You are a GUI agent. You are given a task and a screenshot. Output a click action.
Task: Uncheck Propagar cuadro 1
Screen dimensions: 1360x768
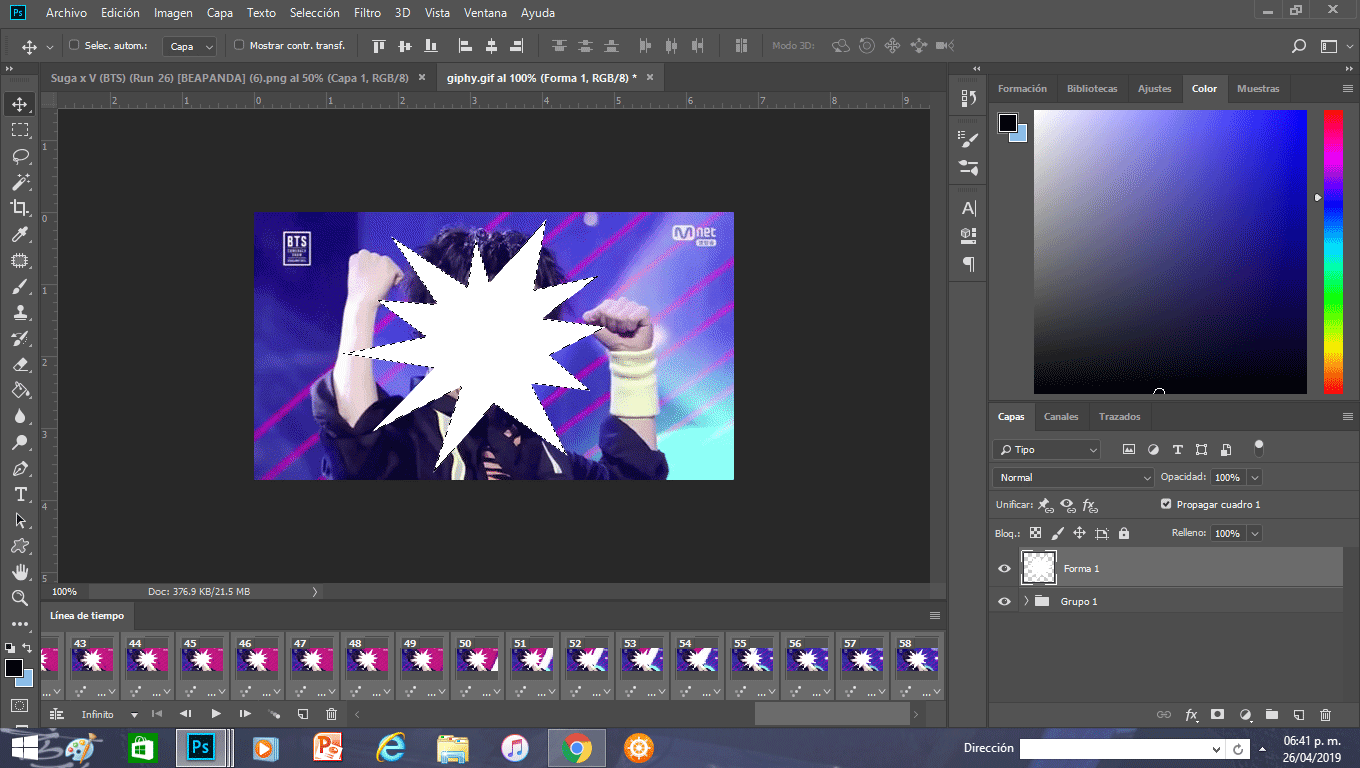pos(1166,504)
